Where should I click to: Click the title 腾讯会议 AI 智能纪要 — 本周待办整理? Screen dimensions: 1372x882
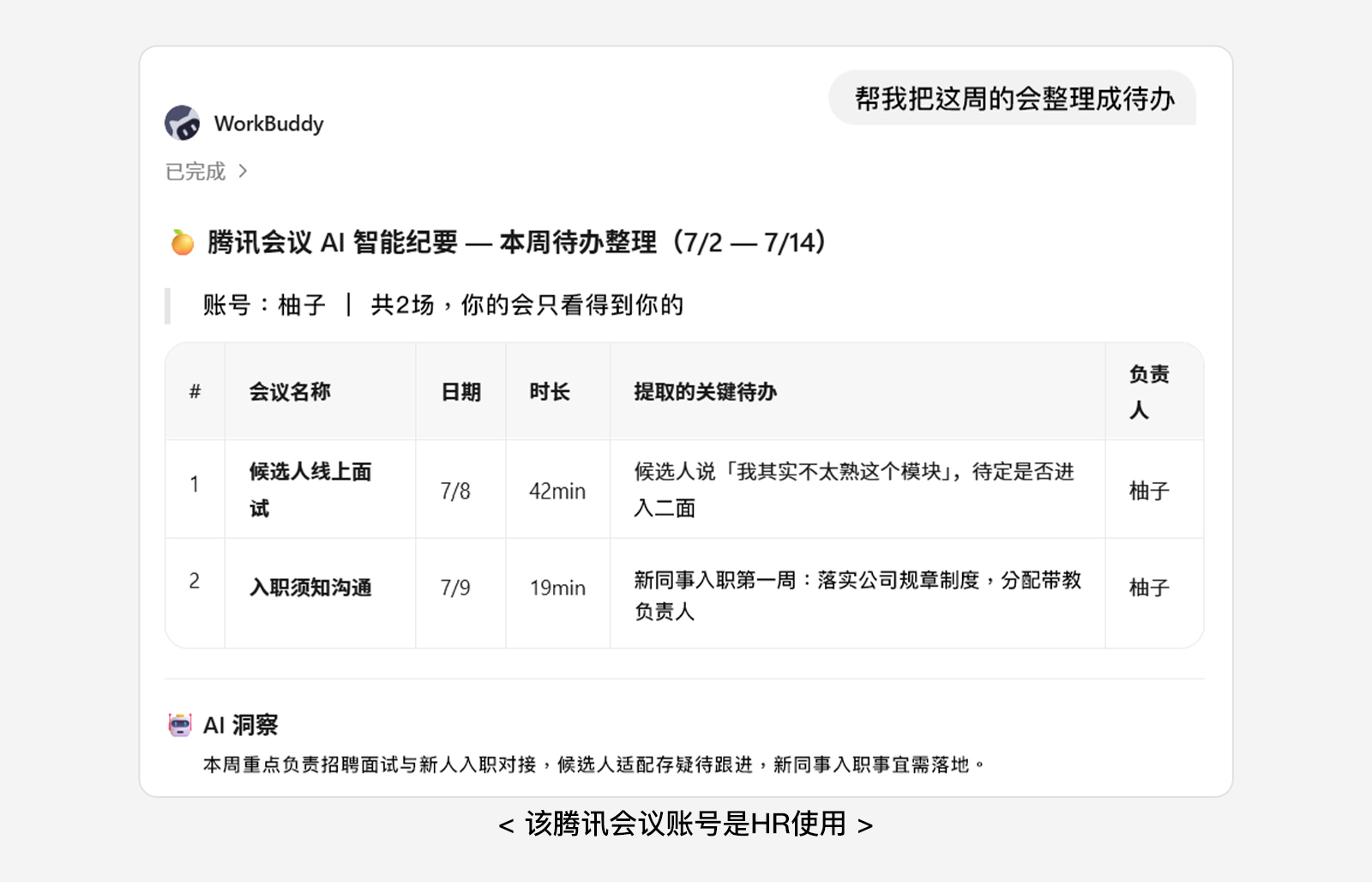(517, 243)
